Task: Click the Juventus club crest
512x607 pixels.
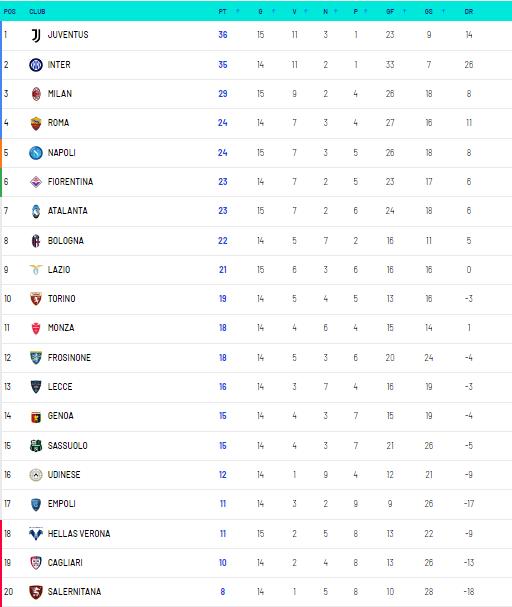Action: (x=36, y=35)
